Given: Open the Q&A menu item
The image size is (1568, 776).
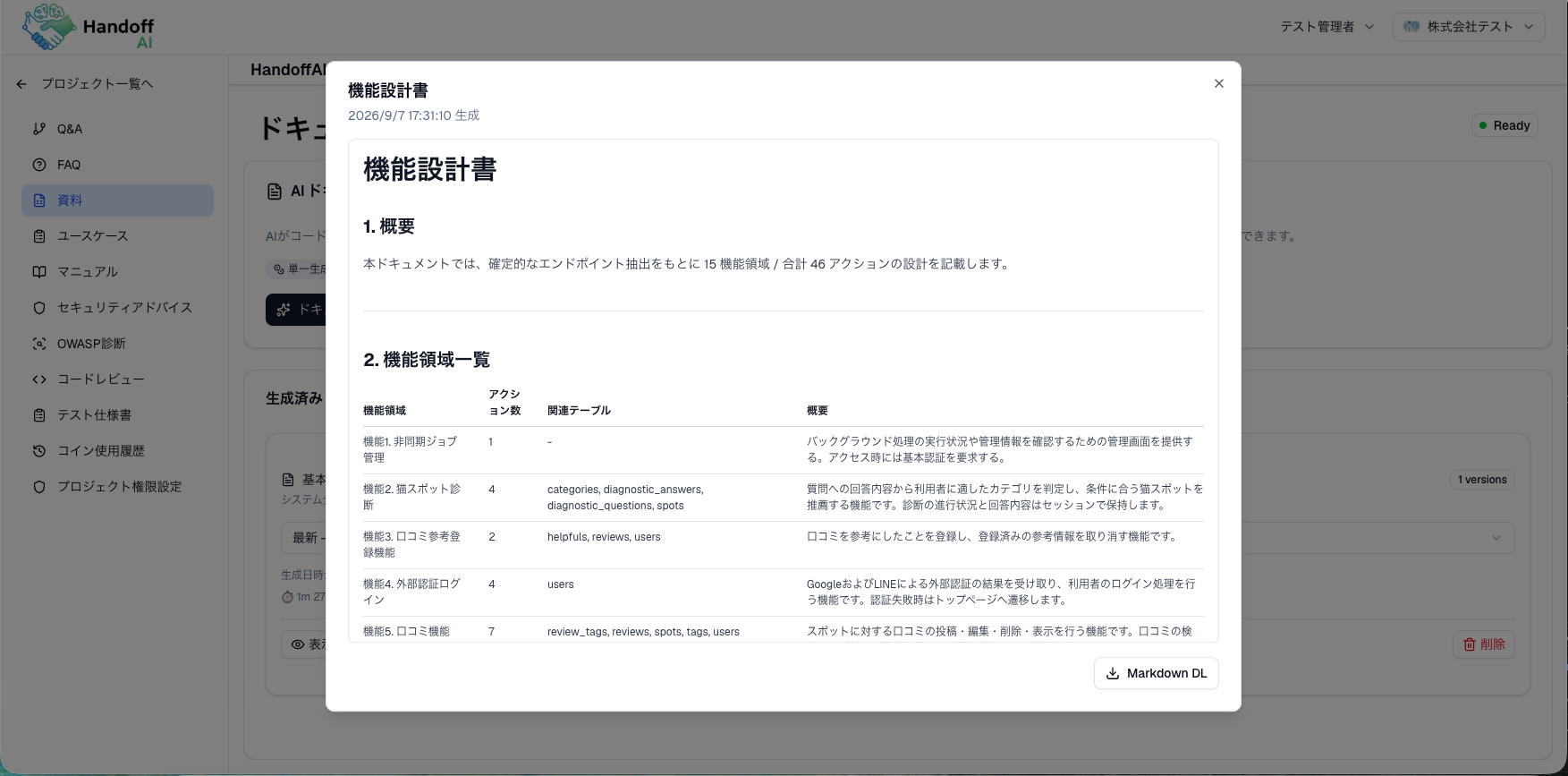Looking at the screenshot, I should [x=117, y=129].
